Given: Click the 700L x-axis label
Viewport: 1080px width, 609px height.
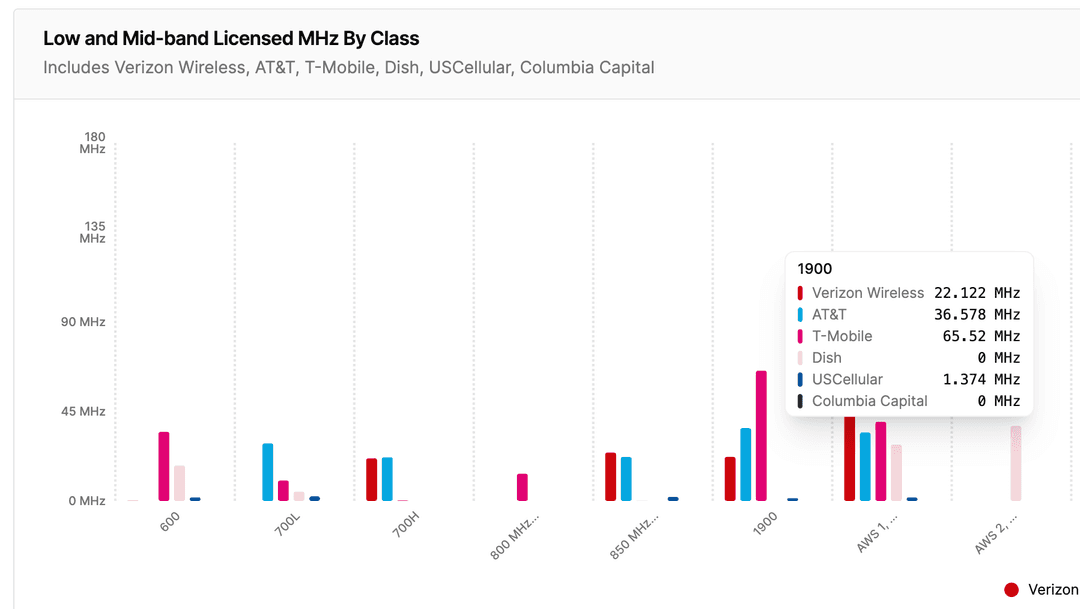Looking at the screenshot, I should pyautogui.click(x=286, y=526).
